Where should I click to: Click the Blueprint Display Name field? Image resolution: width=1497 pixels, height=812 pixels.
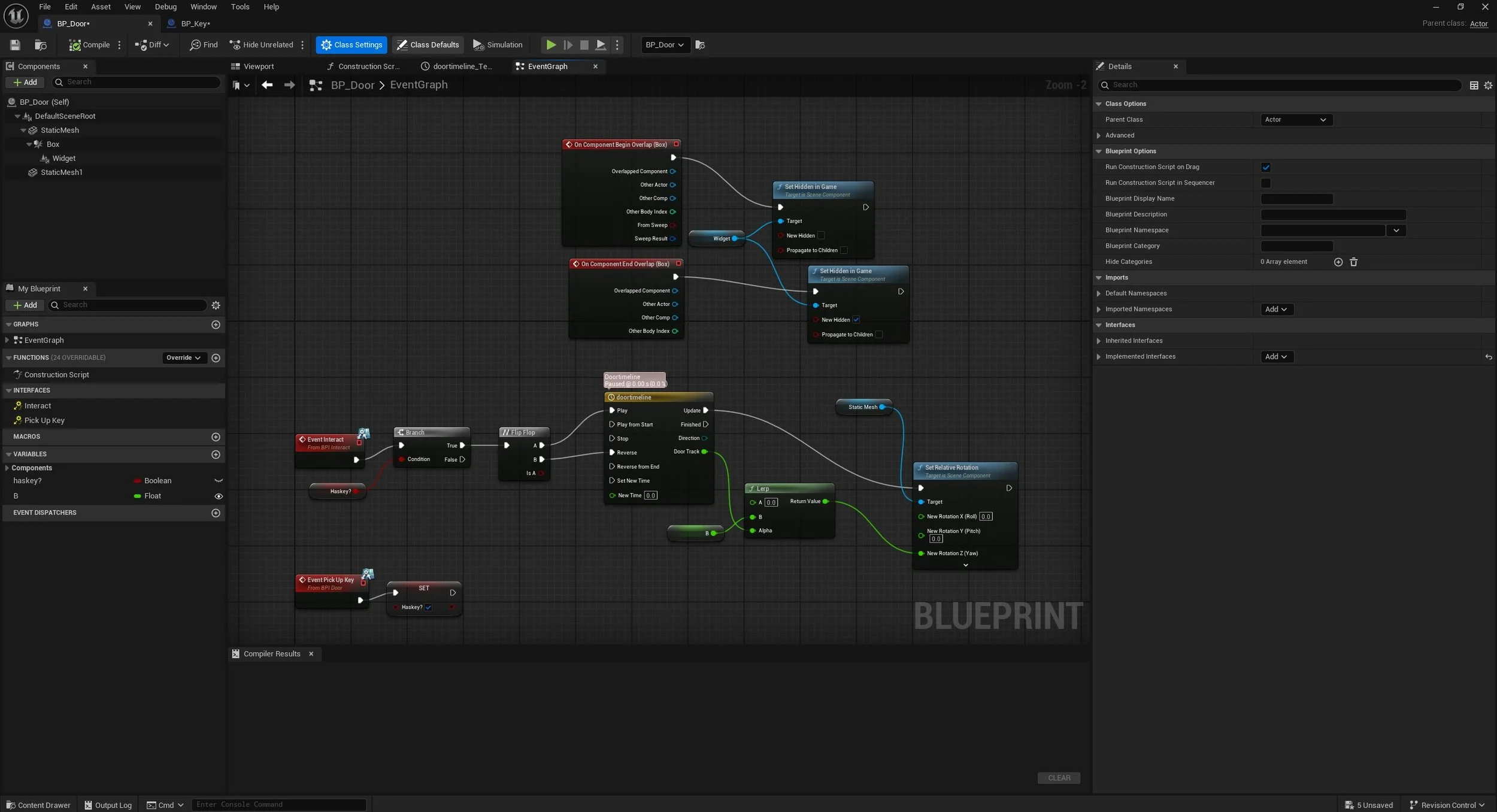(x=1296, y=199)
